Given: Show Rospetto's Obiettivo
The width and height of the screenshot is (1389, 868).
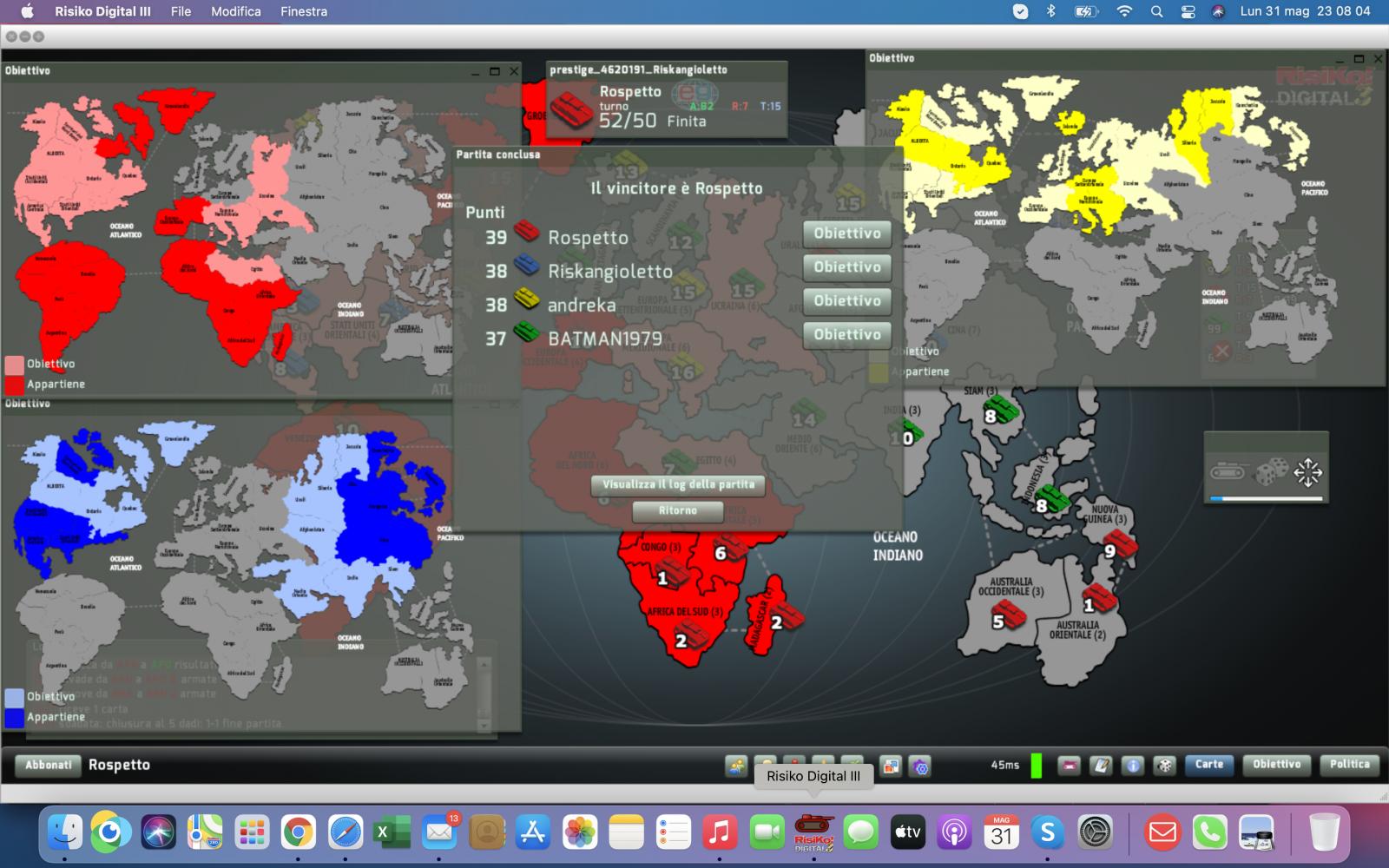Looking at the screenshot, I should point(847,233).
